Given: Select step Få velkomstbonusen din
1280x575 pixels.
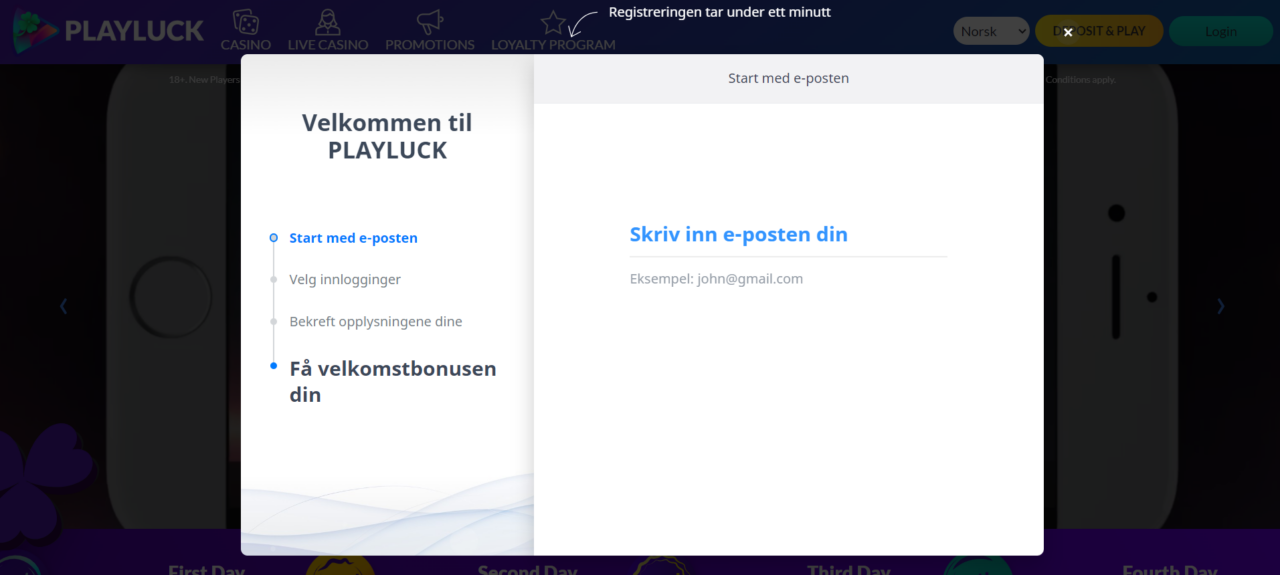Looking at the screenshot, I should click(x=393, y=381).
